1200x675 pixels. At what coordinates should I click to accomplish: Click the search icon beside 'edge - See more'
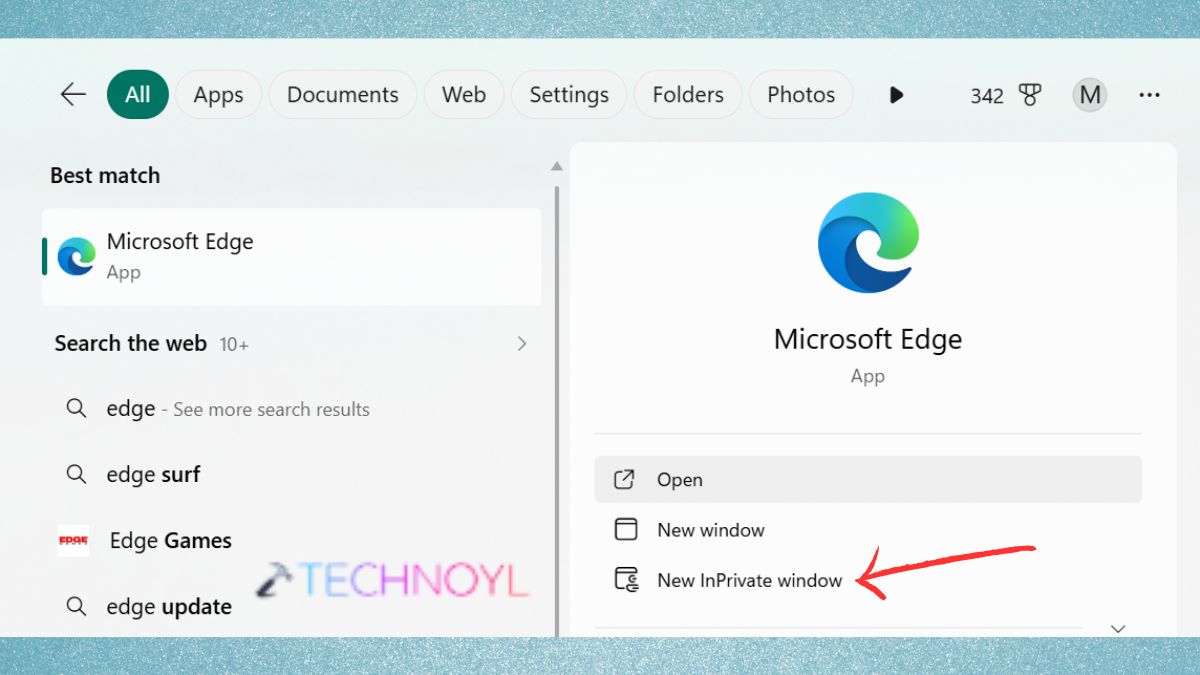[x=76, y=409]
